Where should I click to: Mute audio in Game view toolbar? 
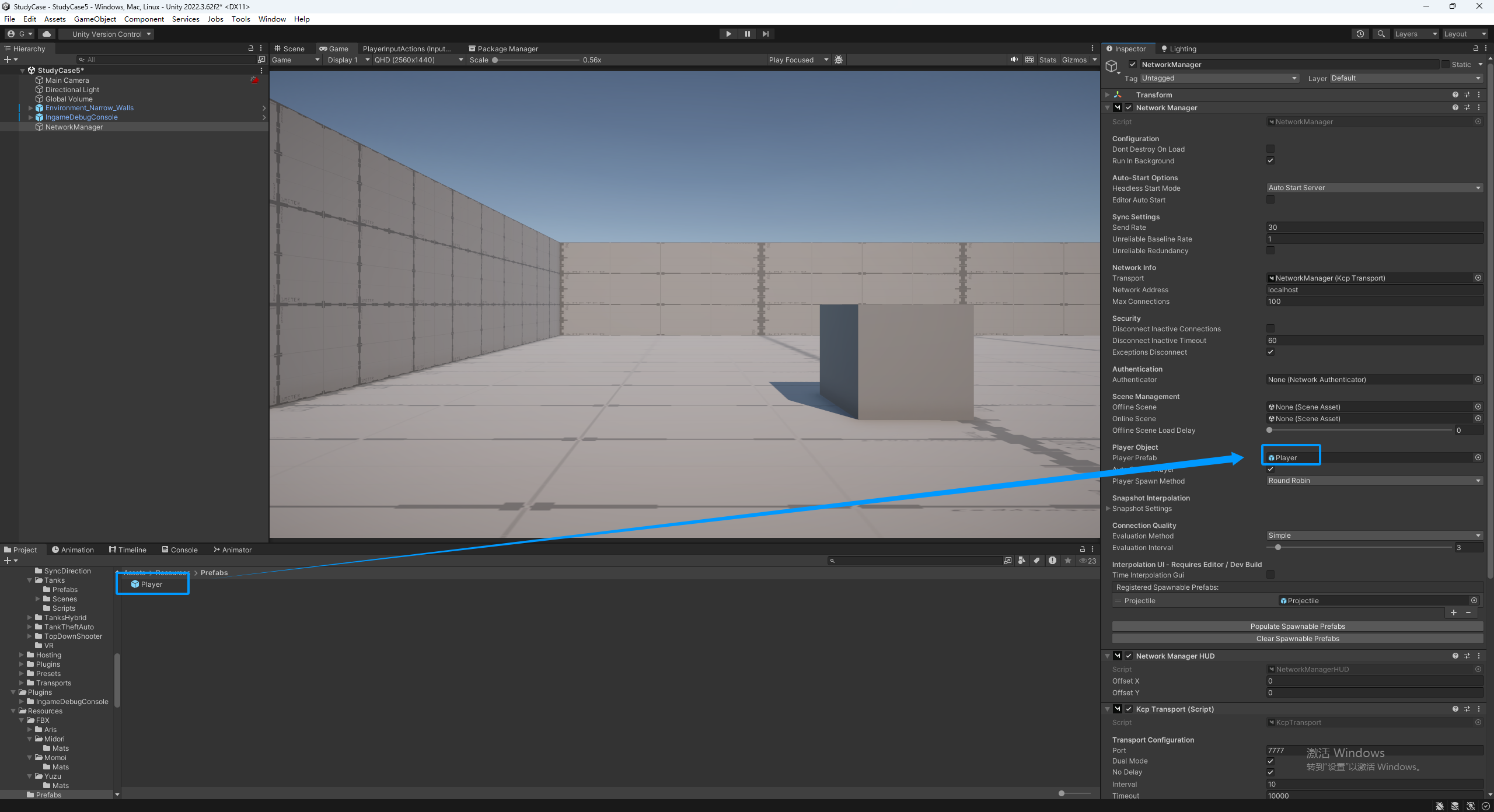pyautogui.click(x=1014, y=60)
